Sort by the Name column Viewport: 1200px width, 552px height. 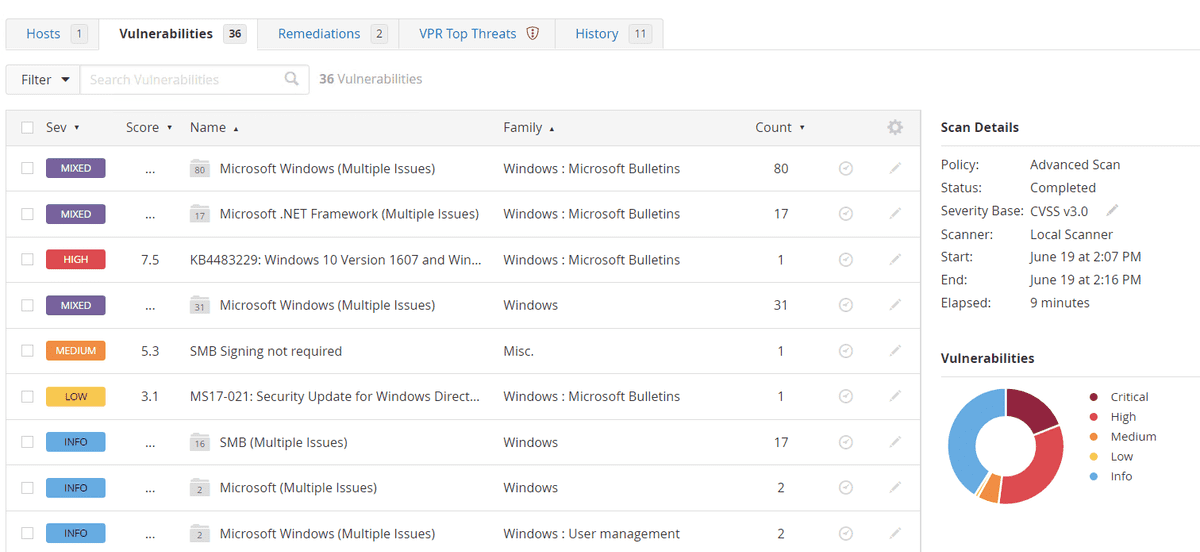pyautogui.click(x=214, y=127)
